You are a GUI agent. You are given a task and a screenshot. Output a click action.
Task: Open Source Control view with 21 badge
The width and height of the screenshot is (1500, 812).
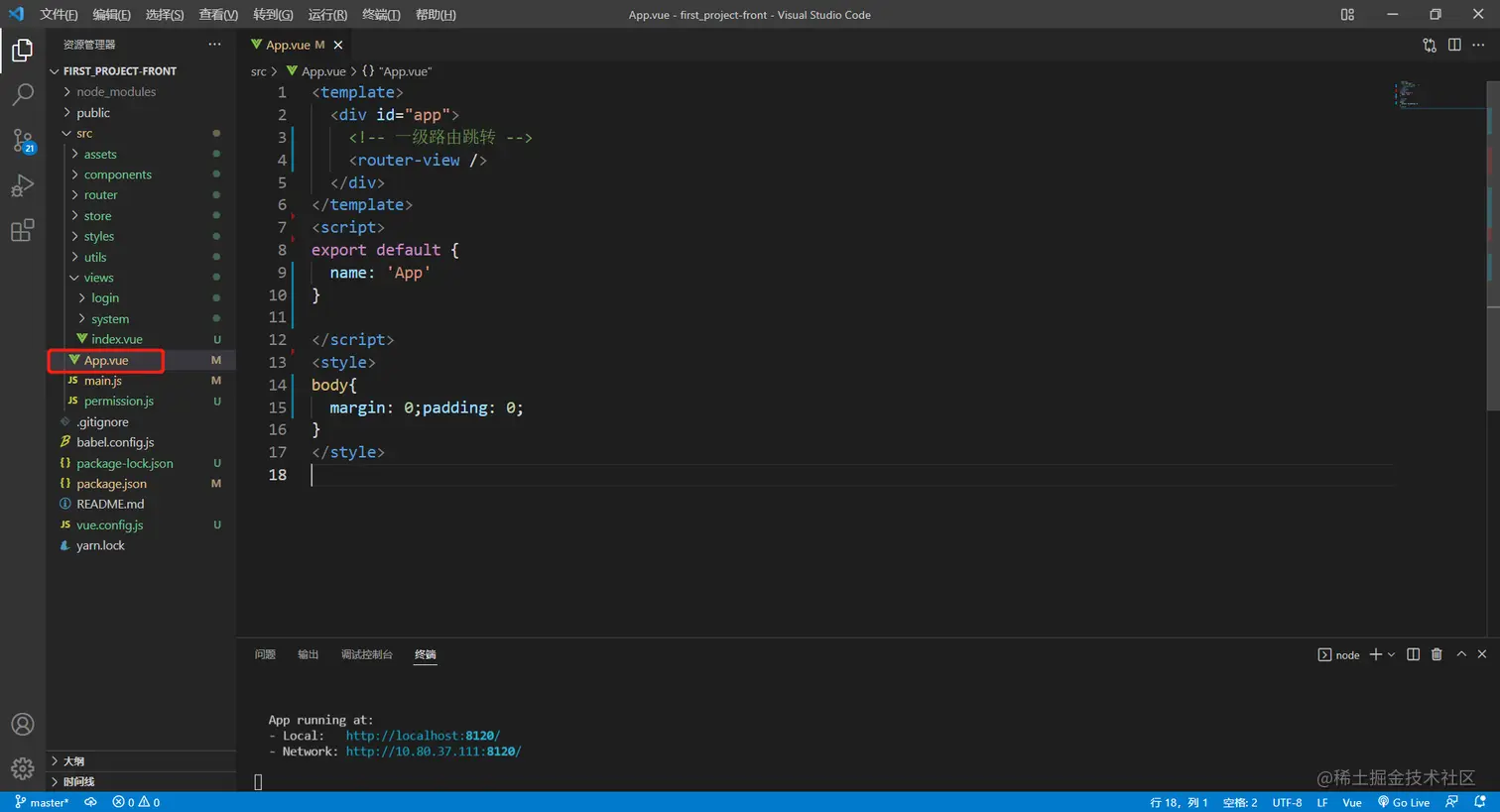point(22,141)
